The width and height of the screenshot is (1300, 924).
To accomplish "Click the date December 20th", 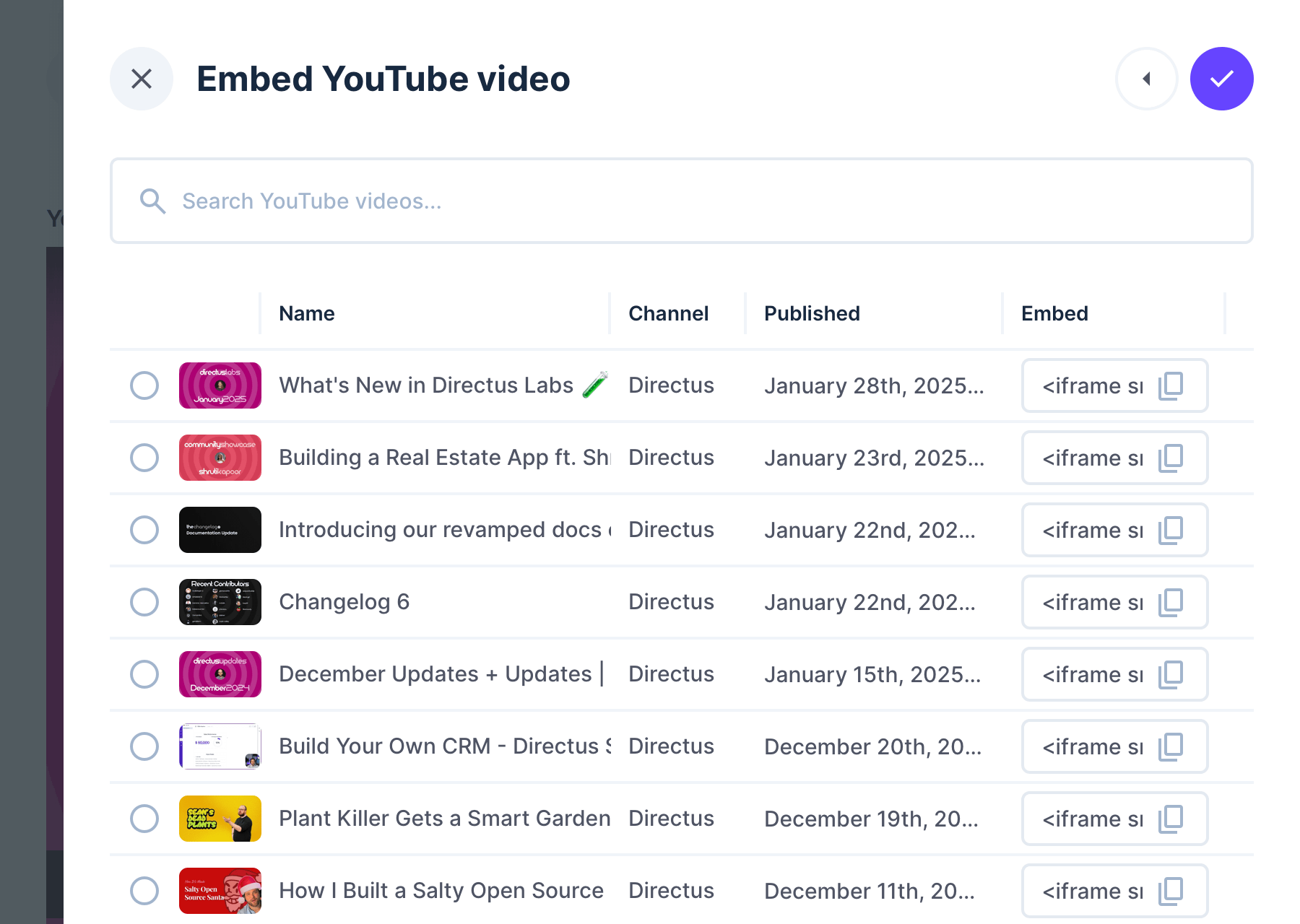I will [872, 746].
